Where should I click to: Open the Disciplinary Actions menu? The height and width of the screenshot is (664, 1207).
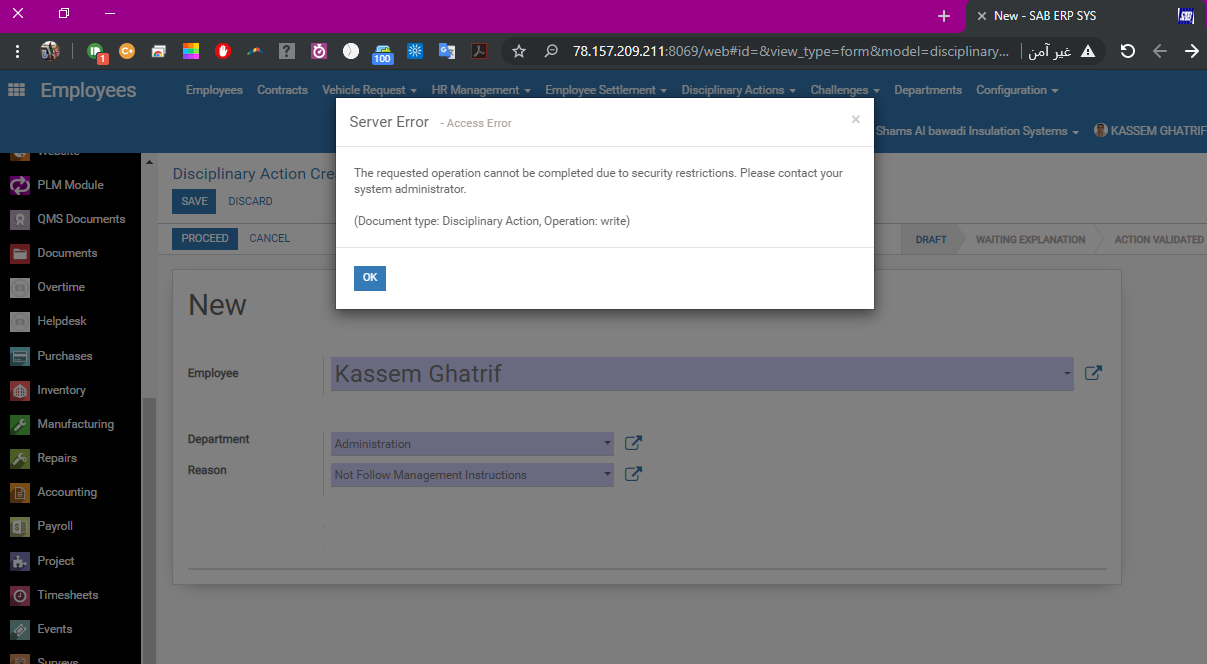(738, 90)
